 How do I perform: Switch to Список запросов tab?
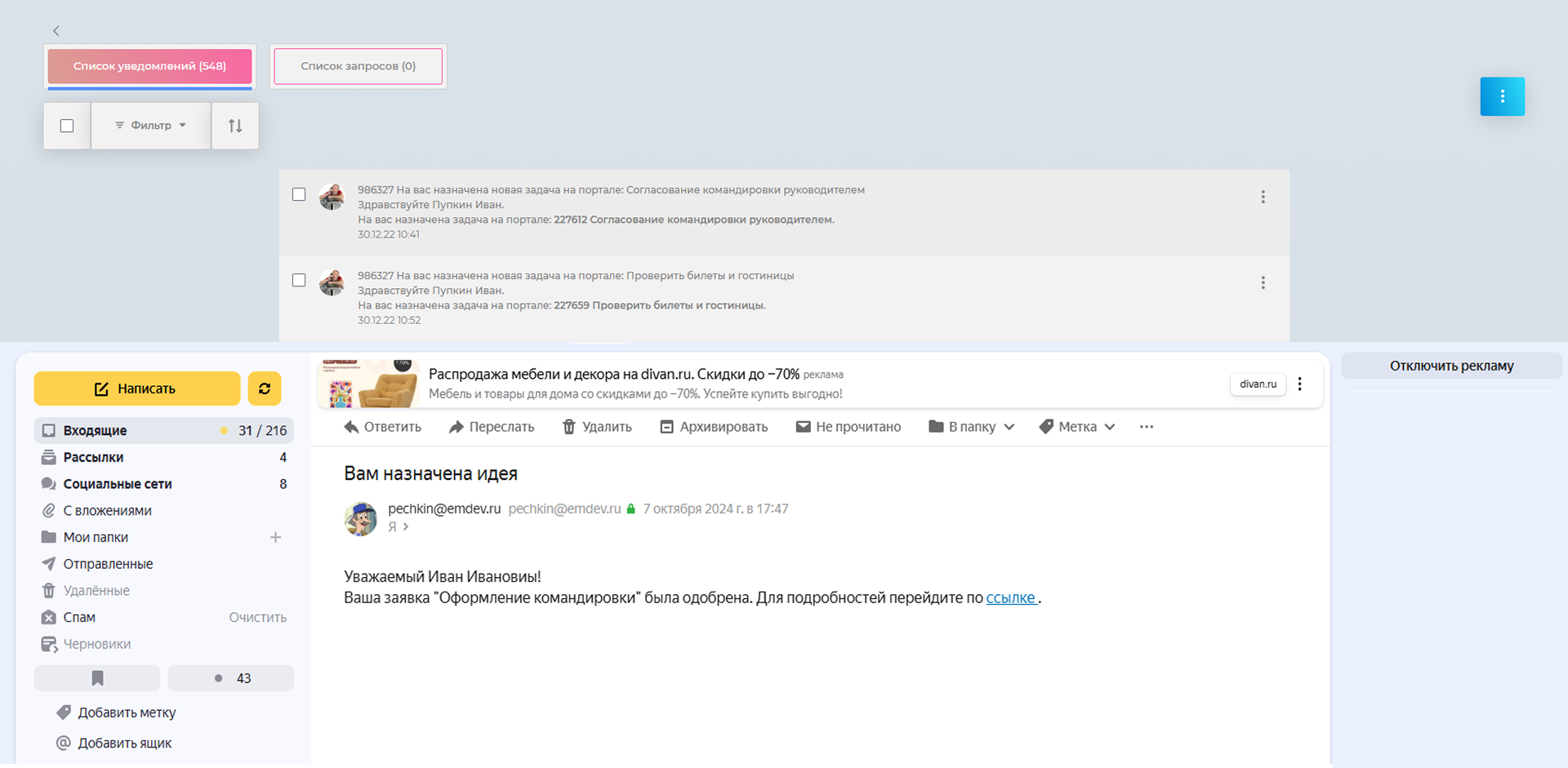click(358, 66)
